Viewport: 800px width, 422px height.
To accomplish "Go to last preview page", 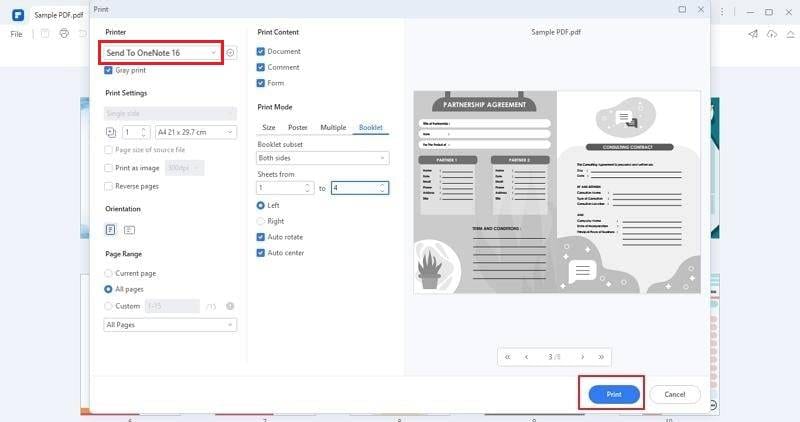I will [x=601, y=357].
